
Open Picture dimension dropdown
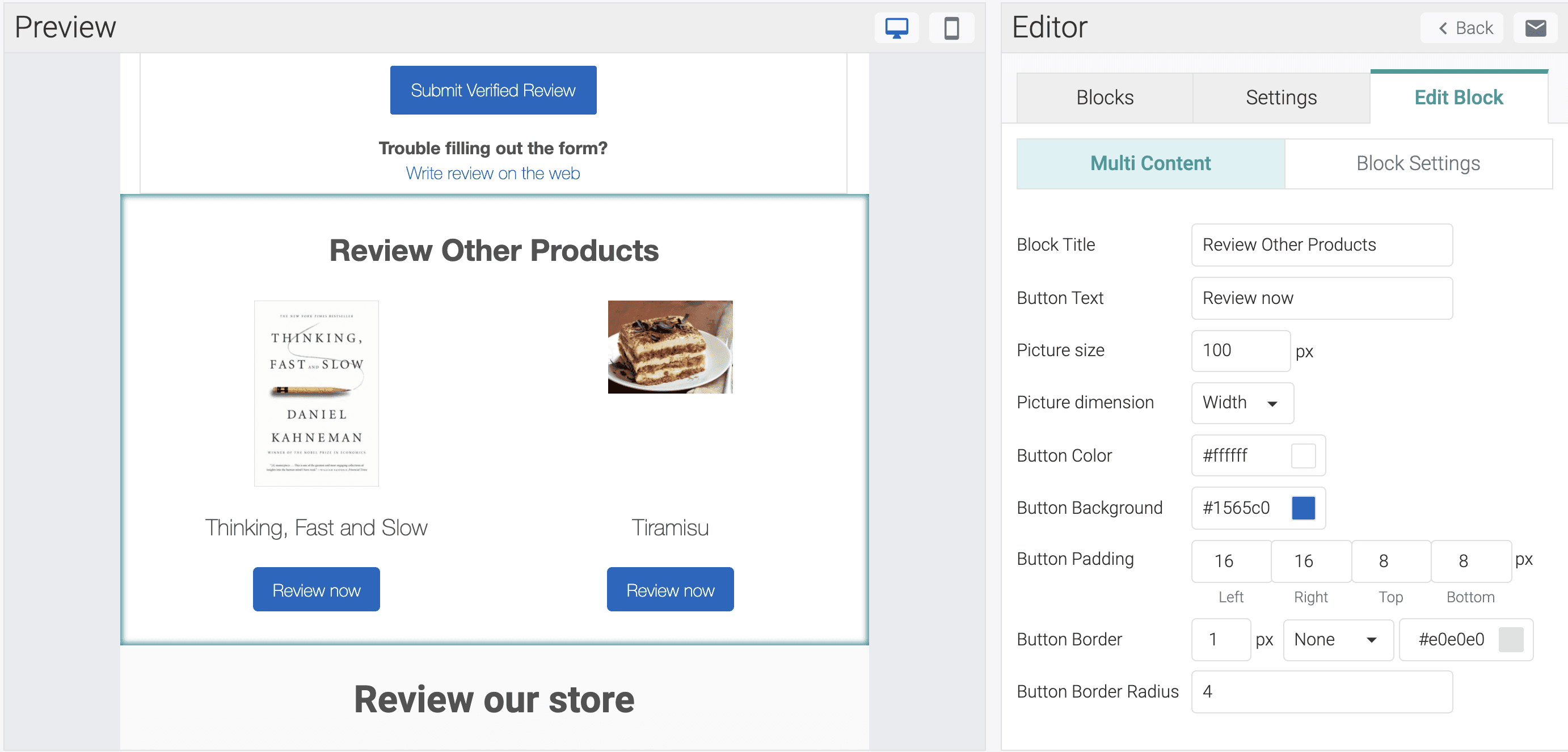pos(1242,403)
